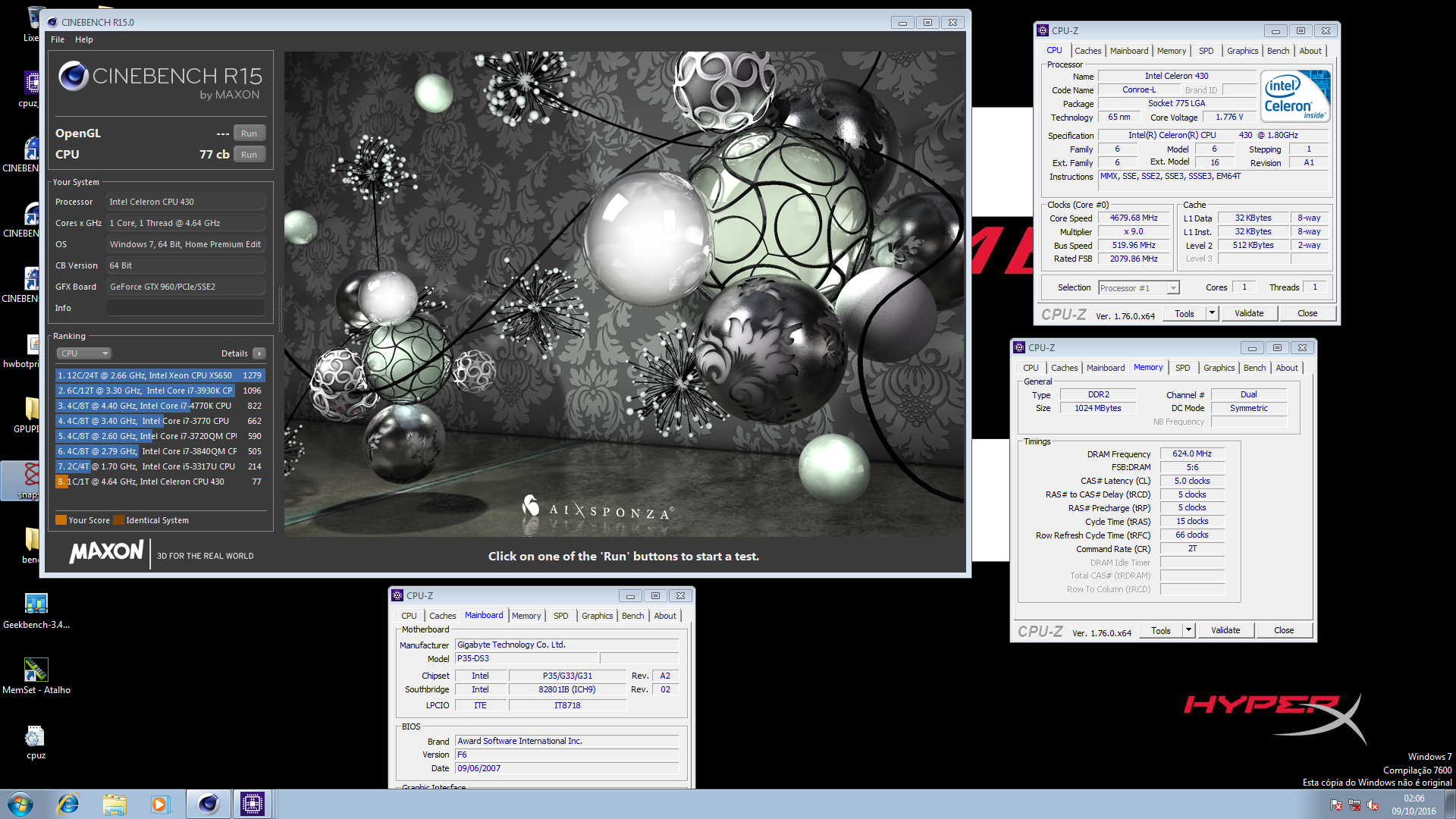Image resolution: width=1456 pixels, height=819 pixels.
Task: Open Tools dropdown arrow in Memory CPU-Z window
Action: 1188,630
